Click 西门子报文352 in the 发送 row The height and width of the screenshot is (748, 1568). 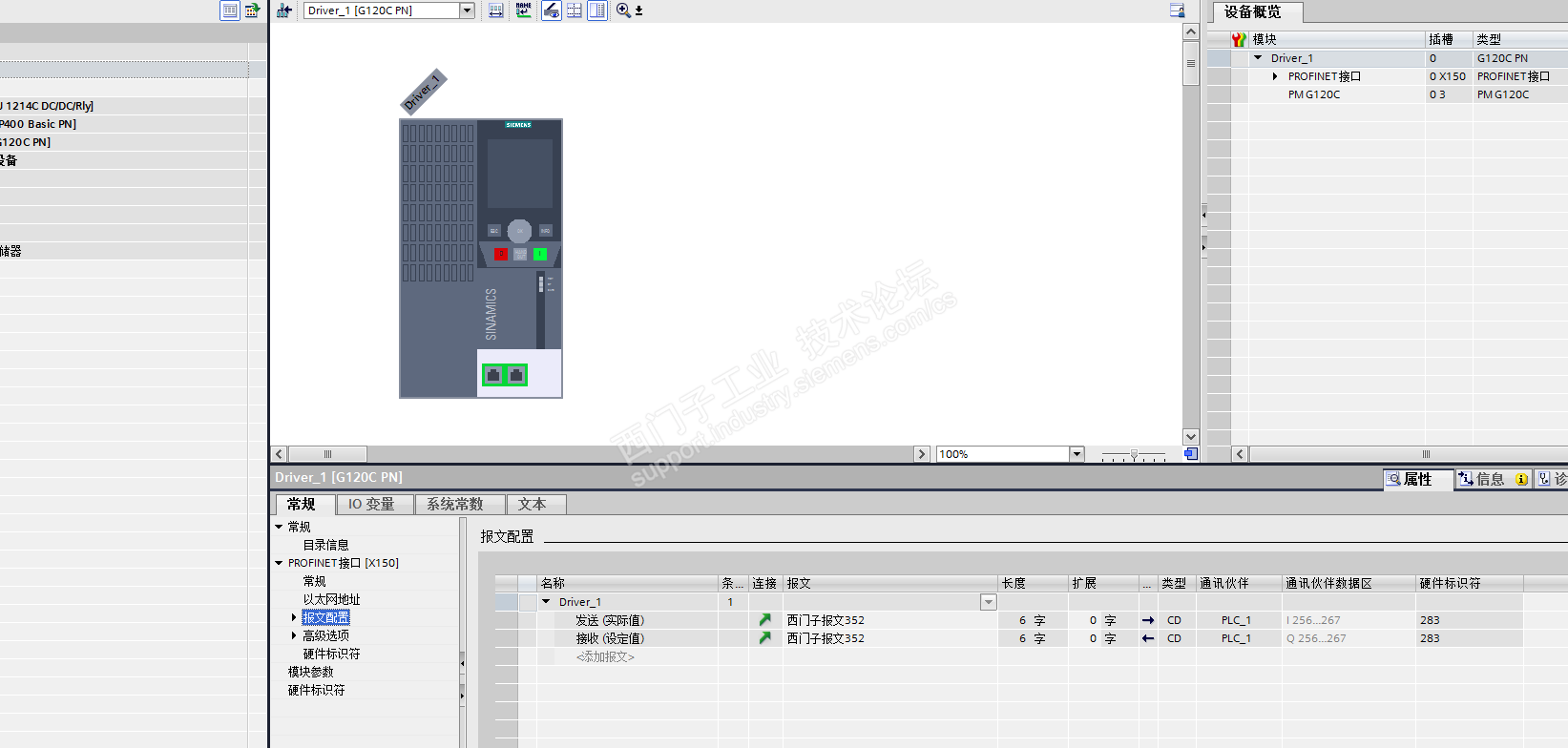826,620
